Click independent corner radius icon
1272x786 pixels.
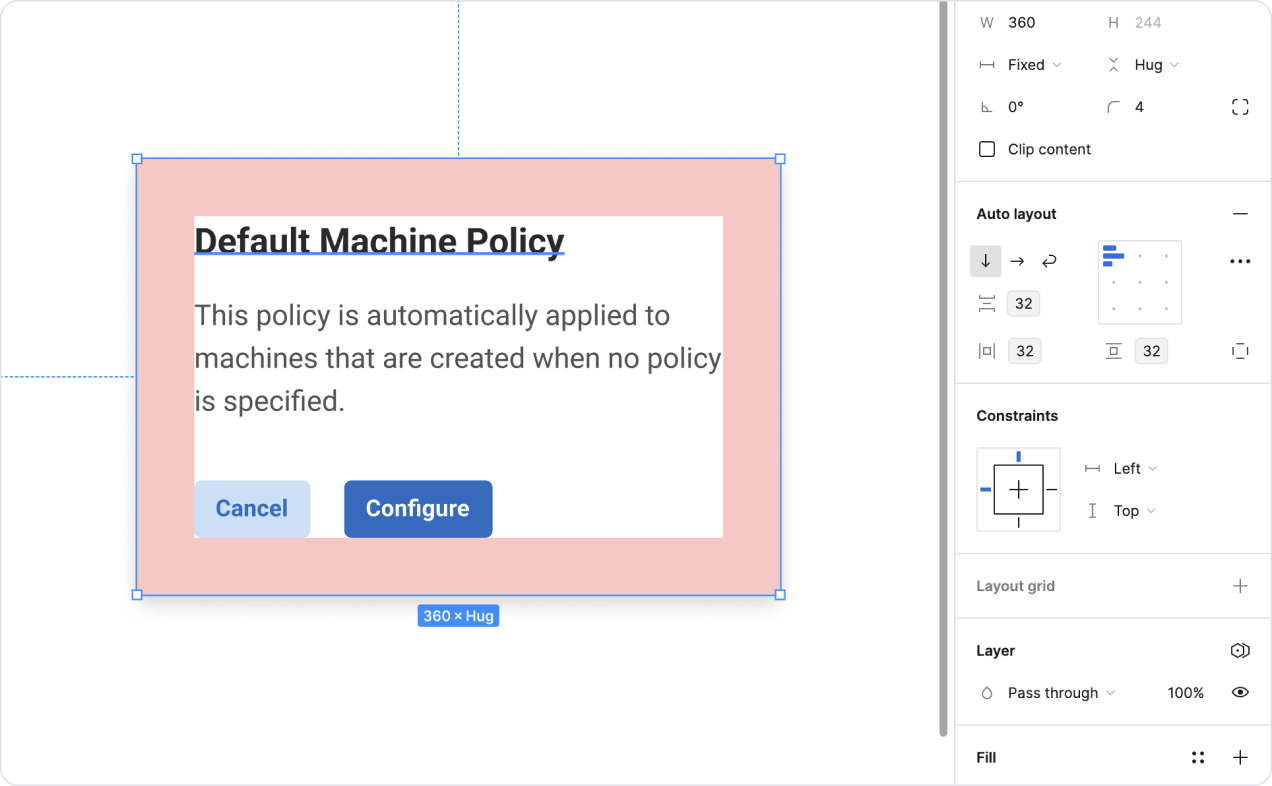point(1240,107)
